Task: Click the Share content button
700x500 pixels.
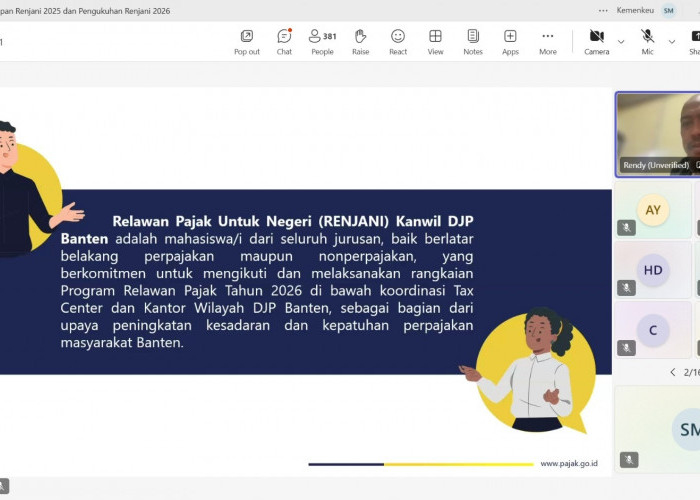Action: click(695, 42)
